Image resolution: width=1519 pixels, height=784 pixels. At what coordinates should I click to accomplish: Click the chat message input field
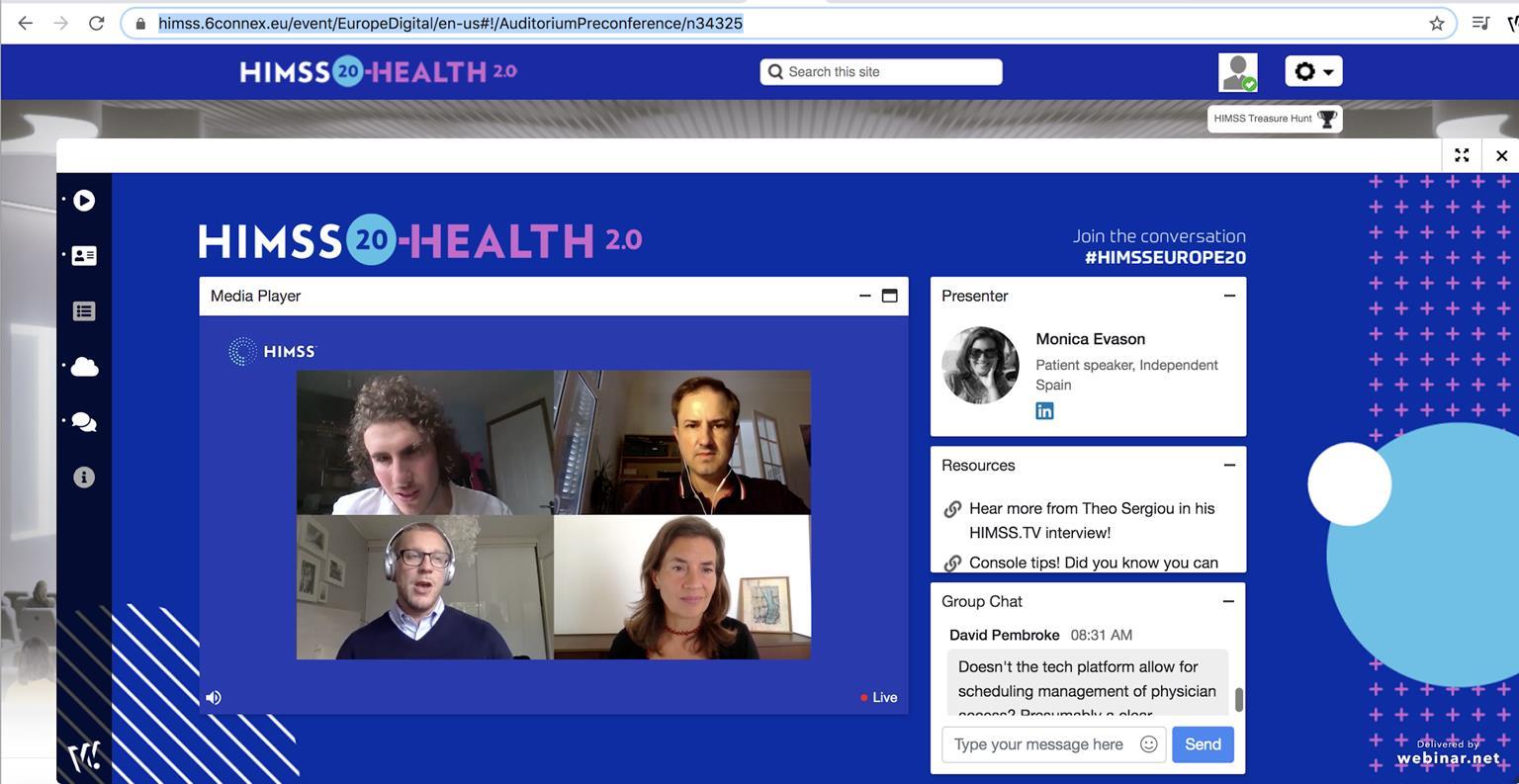(1040, 744)
